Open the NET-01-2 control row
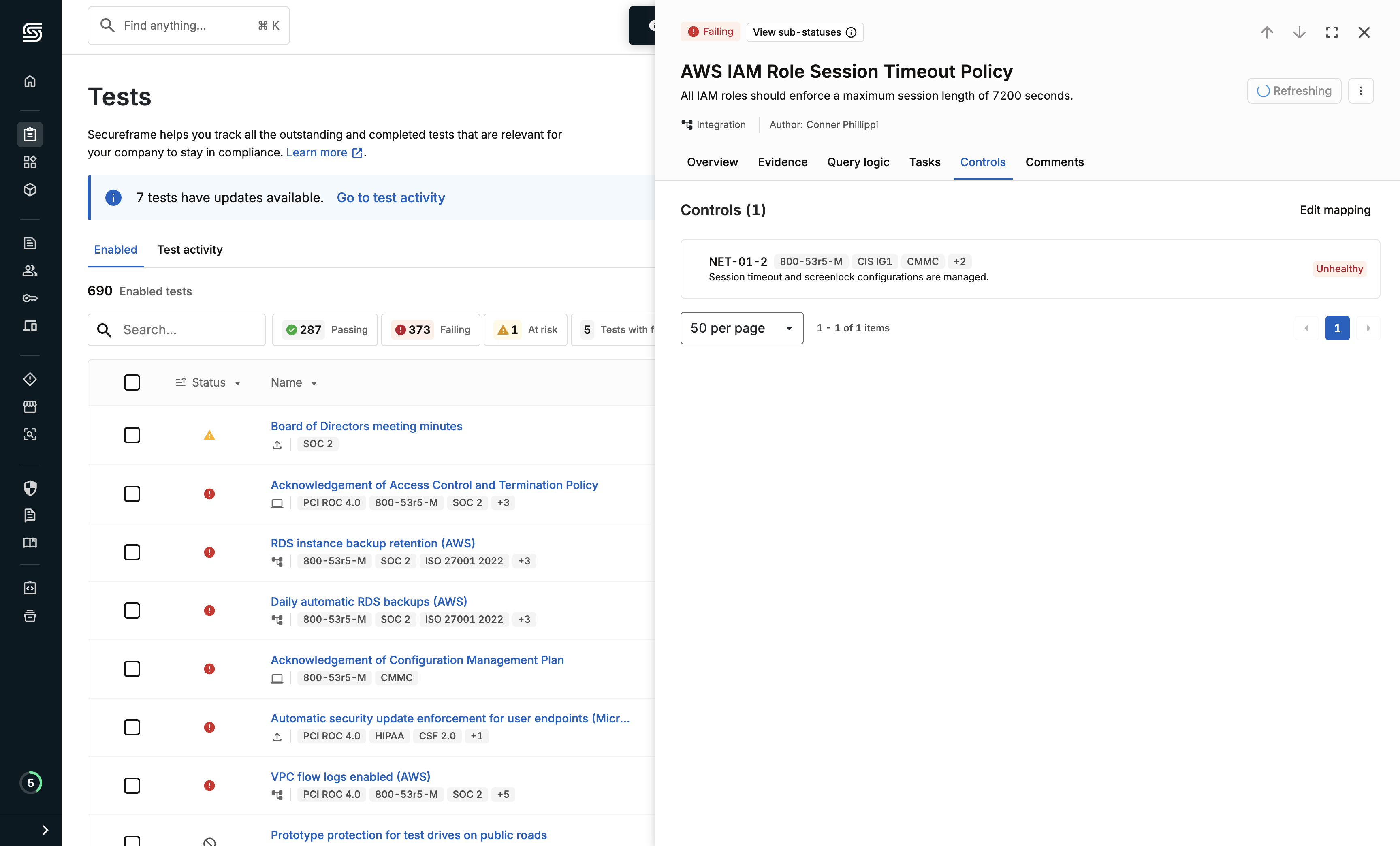 coord(1030,269)
